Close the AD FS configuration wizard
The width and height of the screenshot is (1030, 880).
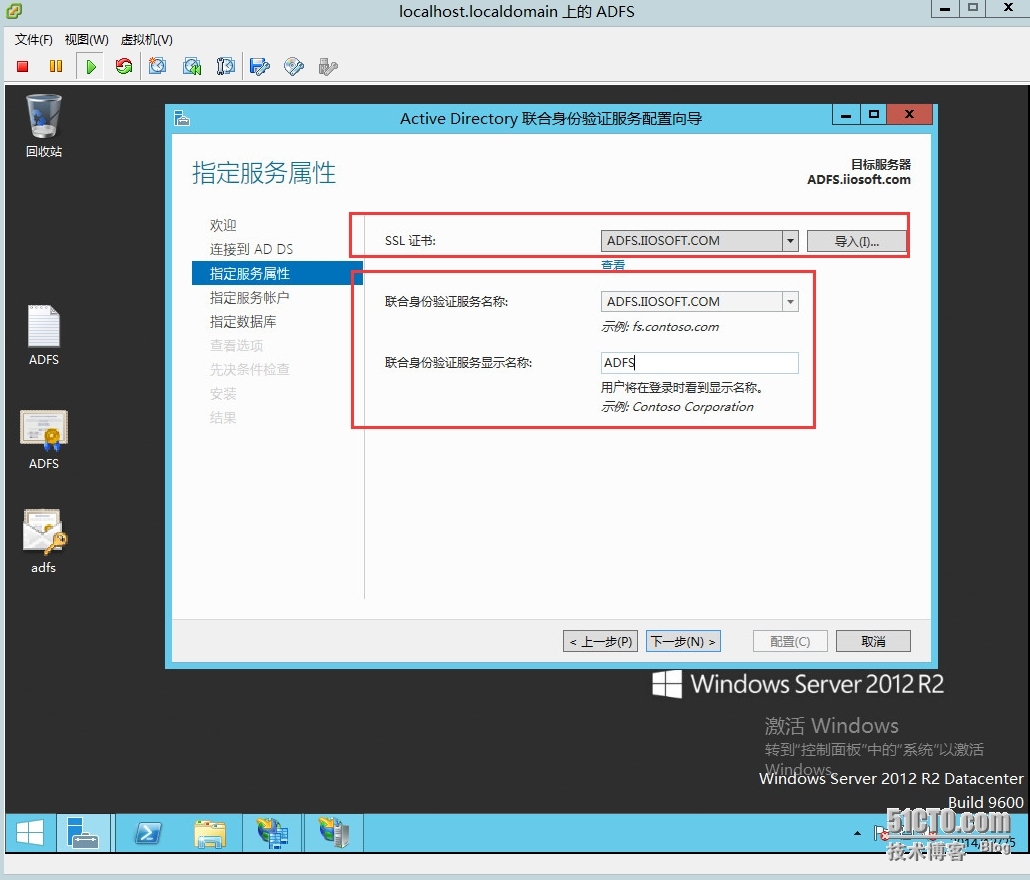909,115
